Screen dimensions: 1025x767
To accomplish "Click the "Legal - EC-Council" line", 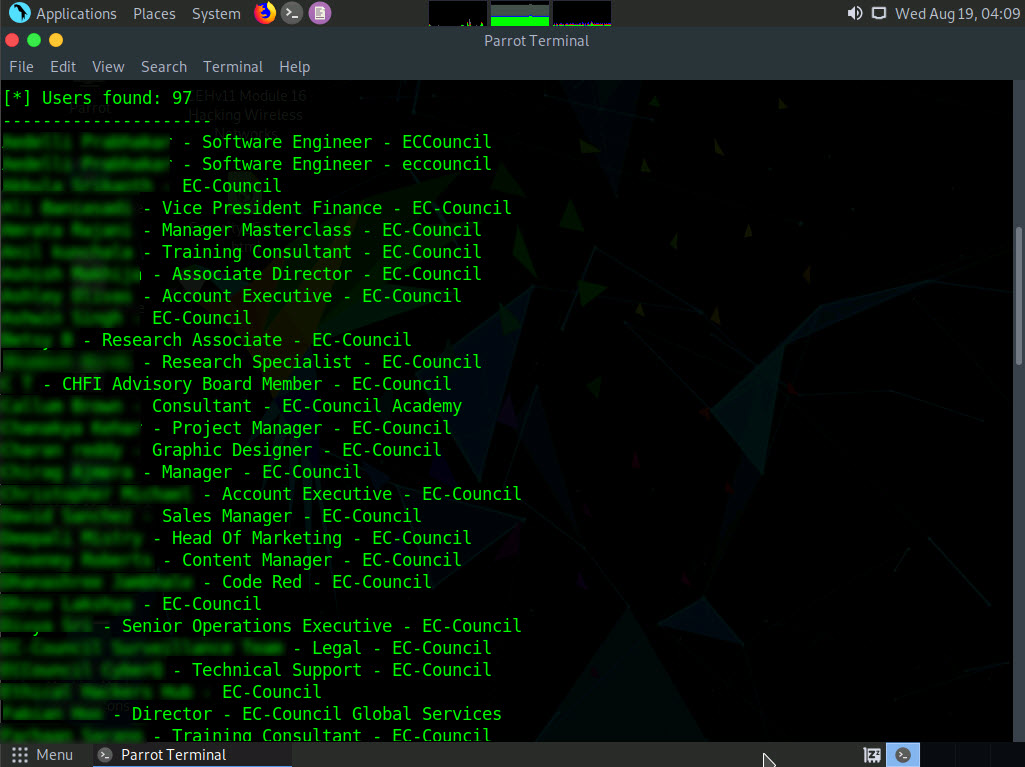I will tap(247, 648).
